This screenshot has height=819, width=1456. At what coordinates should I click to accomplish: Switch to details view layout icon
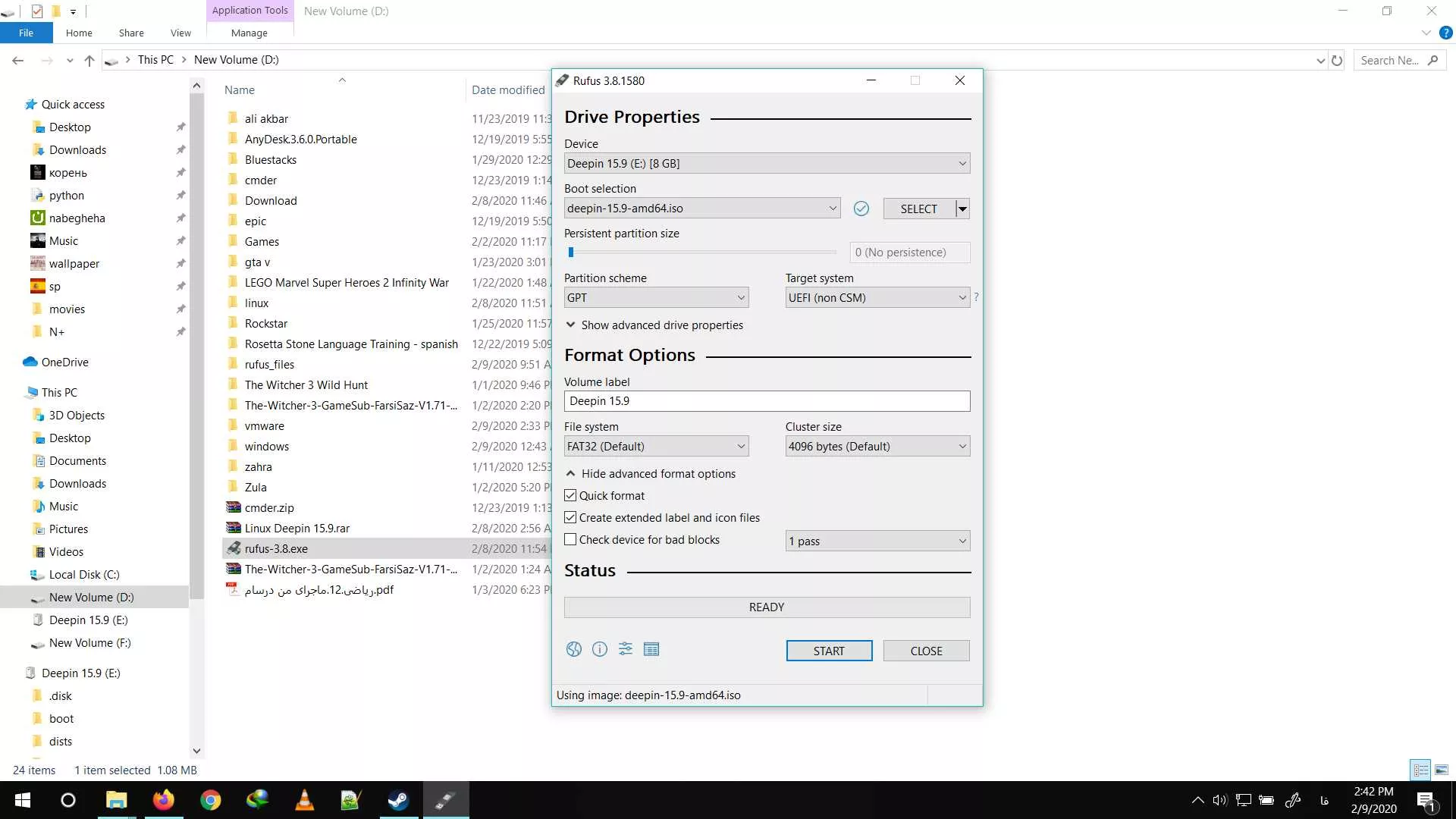click(x=1420, y=770)
